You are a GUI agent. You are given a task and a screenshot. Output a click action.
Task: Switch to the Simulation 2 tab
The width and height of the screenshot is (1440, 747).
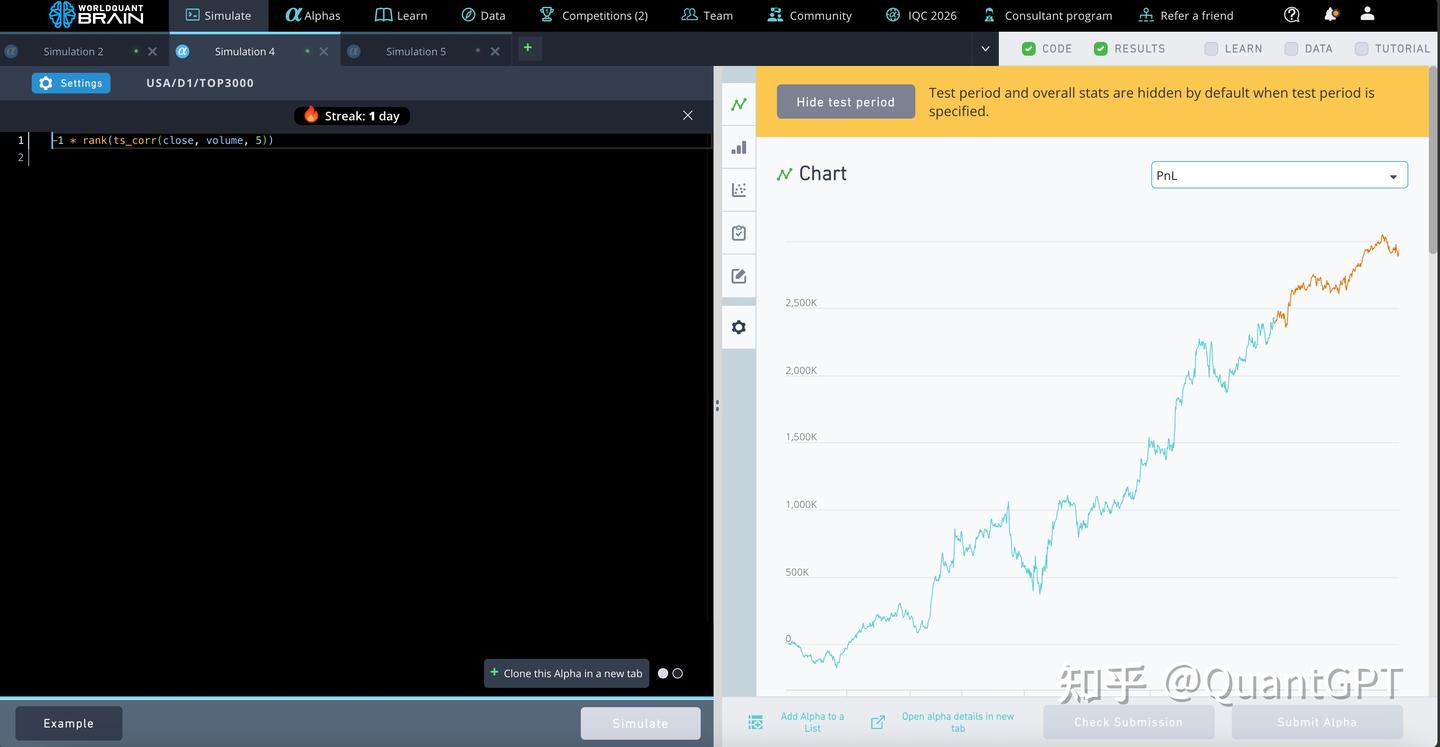pos(73,52)
